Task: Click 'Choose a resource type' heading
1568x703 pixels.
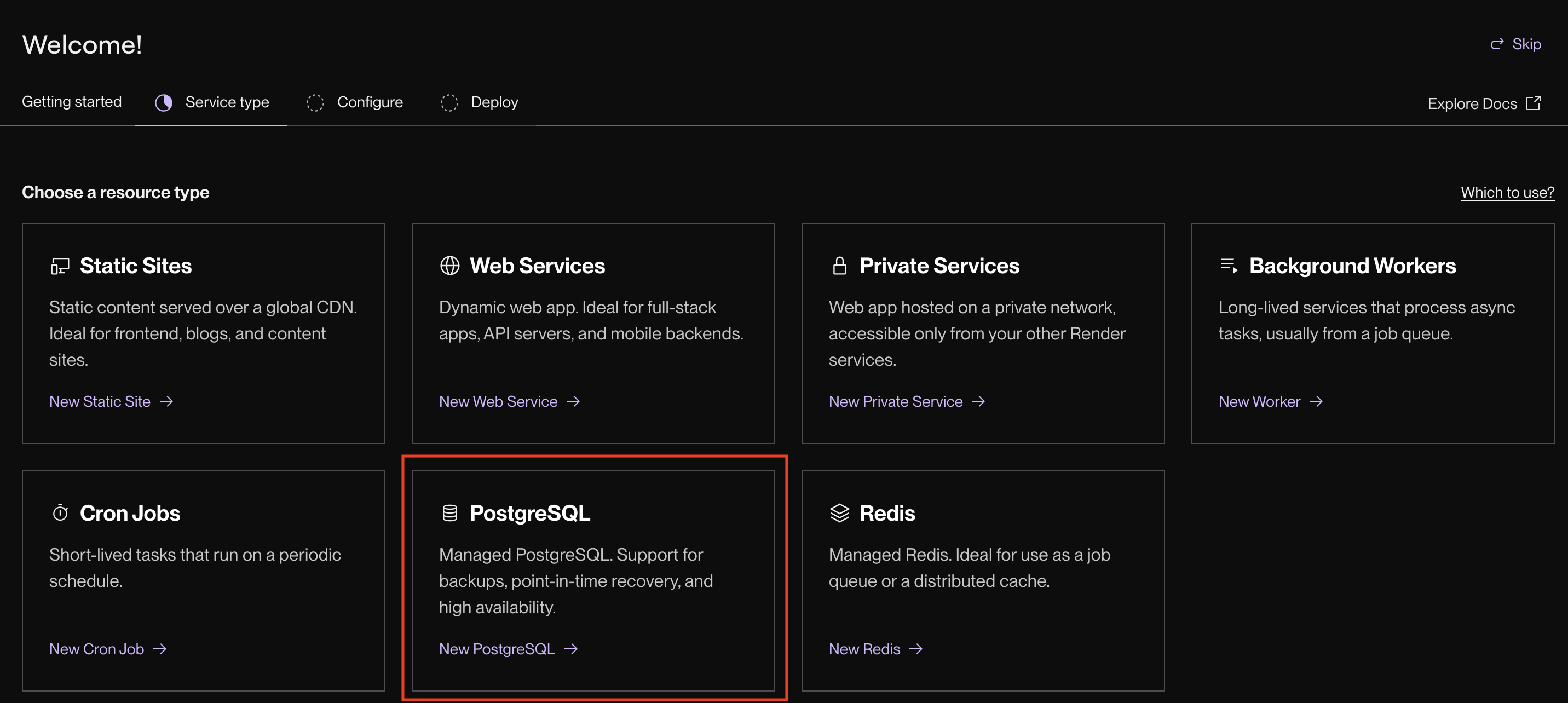Action: [x=116, y=192]
